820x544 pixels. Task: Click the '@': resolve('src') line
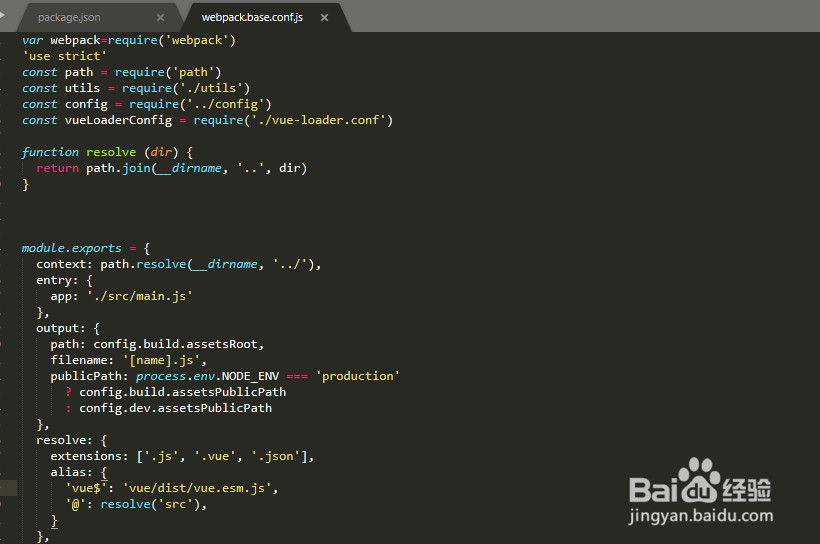pyautogui.click(x=136, y=504)
